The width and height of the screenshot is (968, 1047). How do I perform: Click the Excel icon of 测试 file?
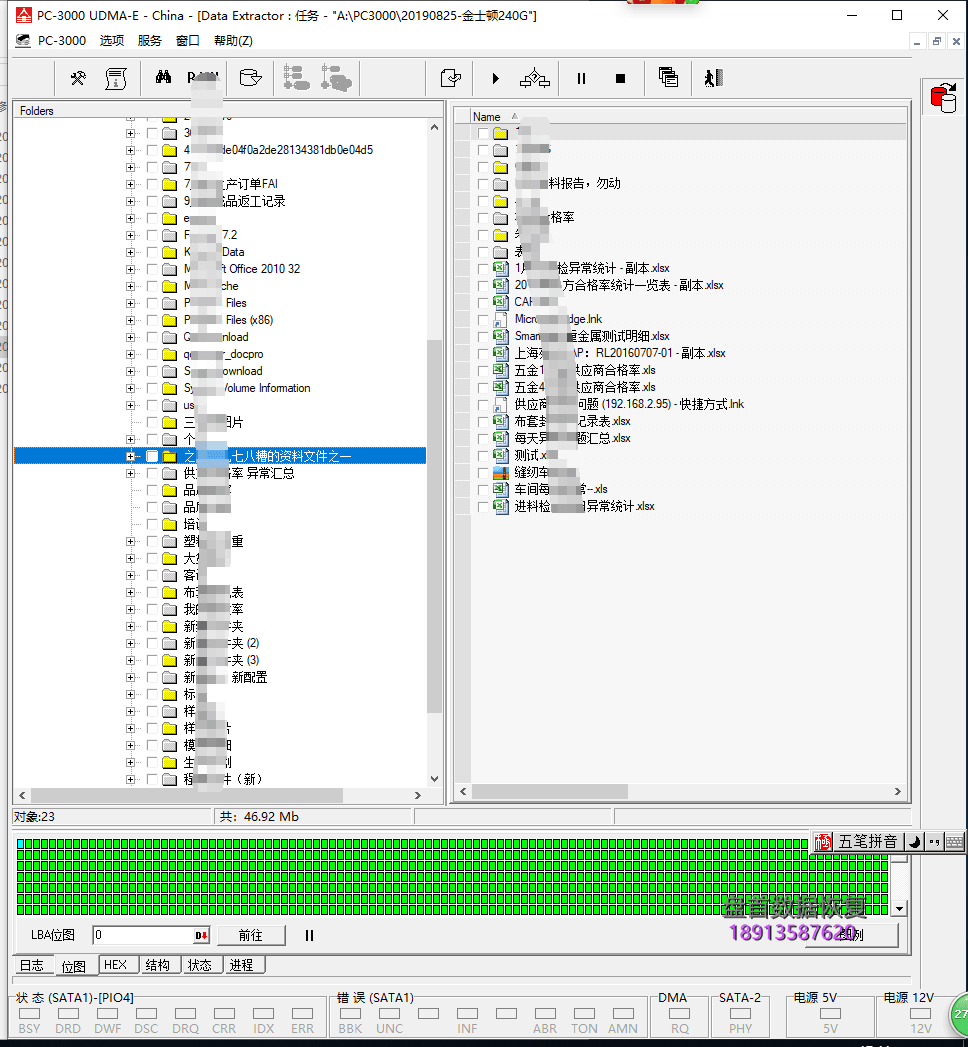(x=501, y=455)
